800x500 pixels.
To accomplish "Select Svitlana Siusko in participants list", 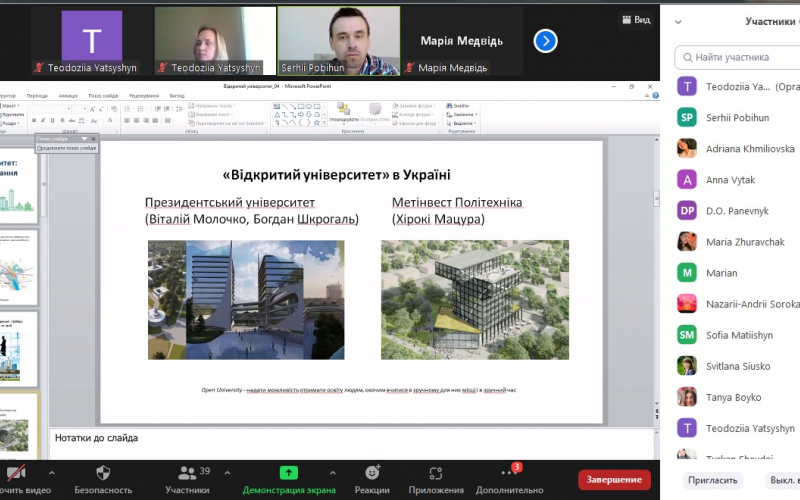I will (738, 366).
